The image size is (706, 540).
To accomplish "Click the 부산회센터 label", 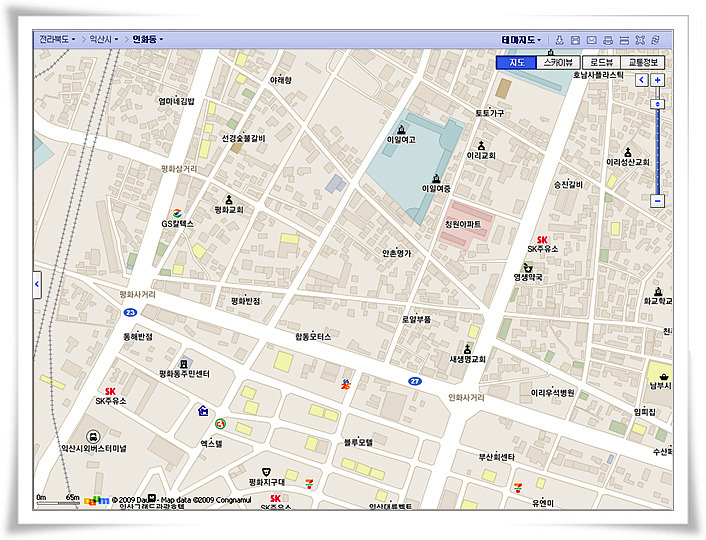I will point(496,457).
